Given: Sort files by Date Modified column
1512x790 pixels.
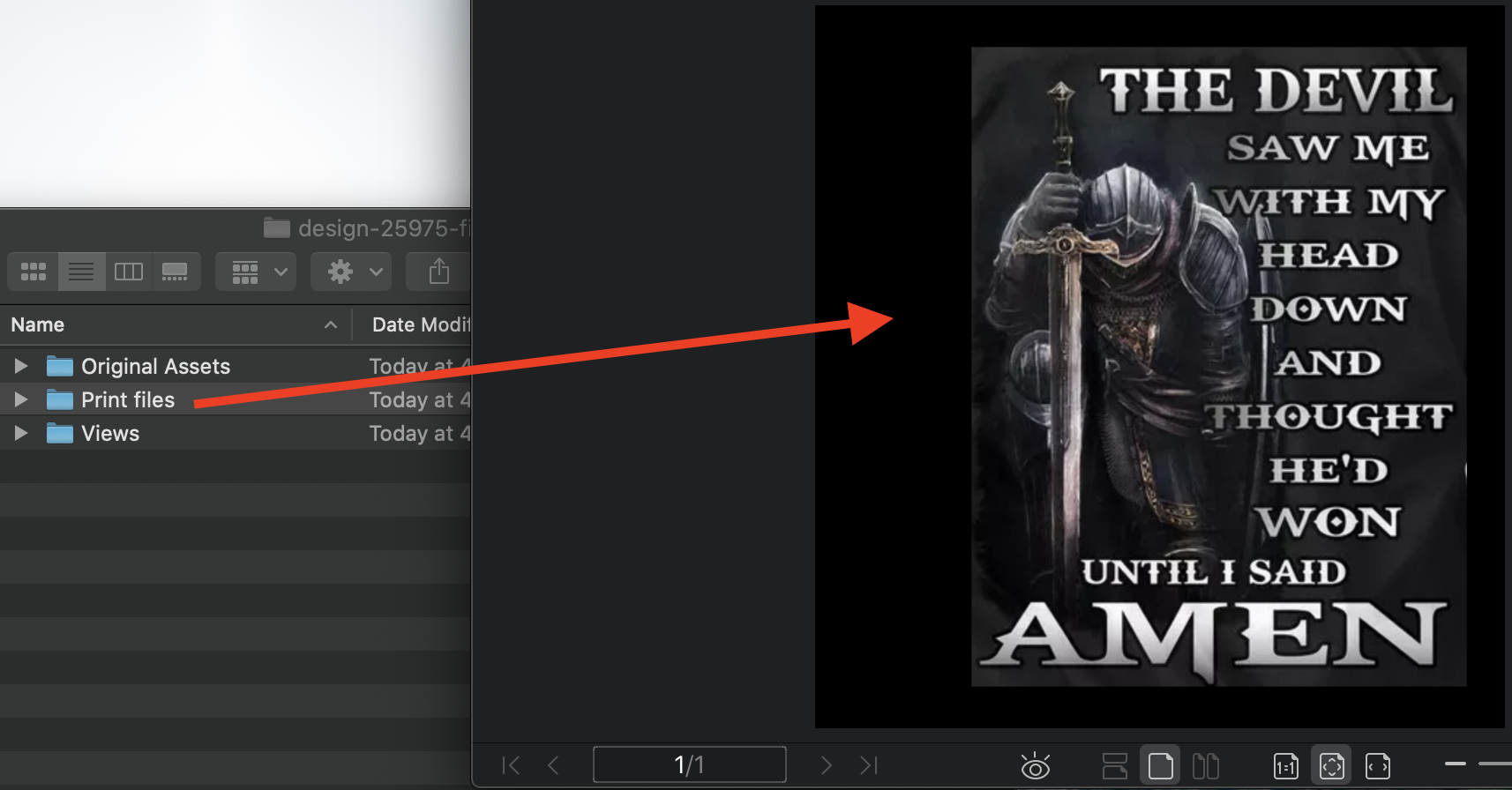Looking at the screenshot, I should tap(421, 324).
